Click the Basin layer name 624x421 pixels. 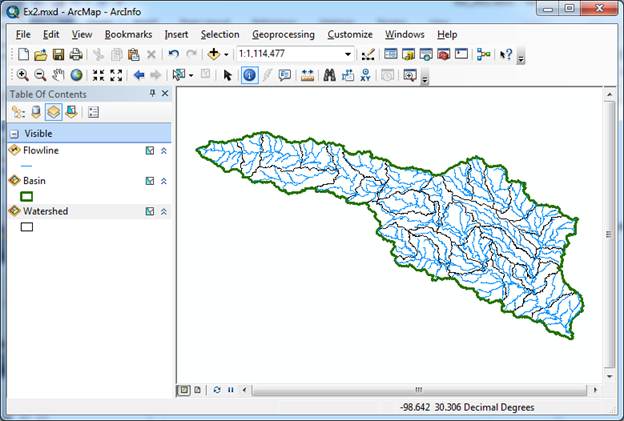pyautogui.click(x=38, y=181)
